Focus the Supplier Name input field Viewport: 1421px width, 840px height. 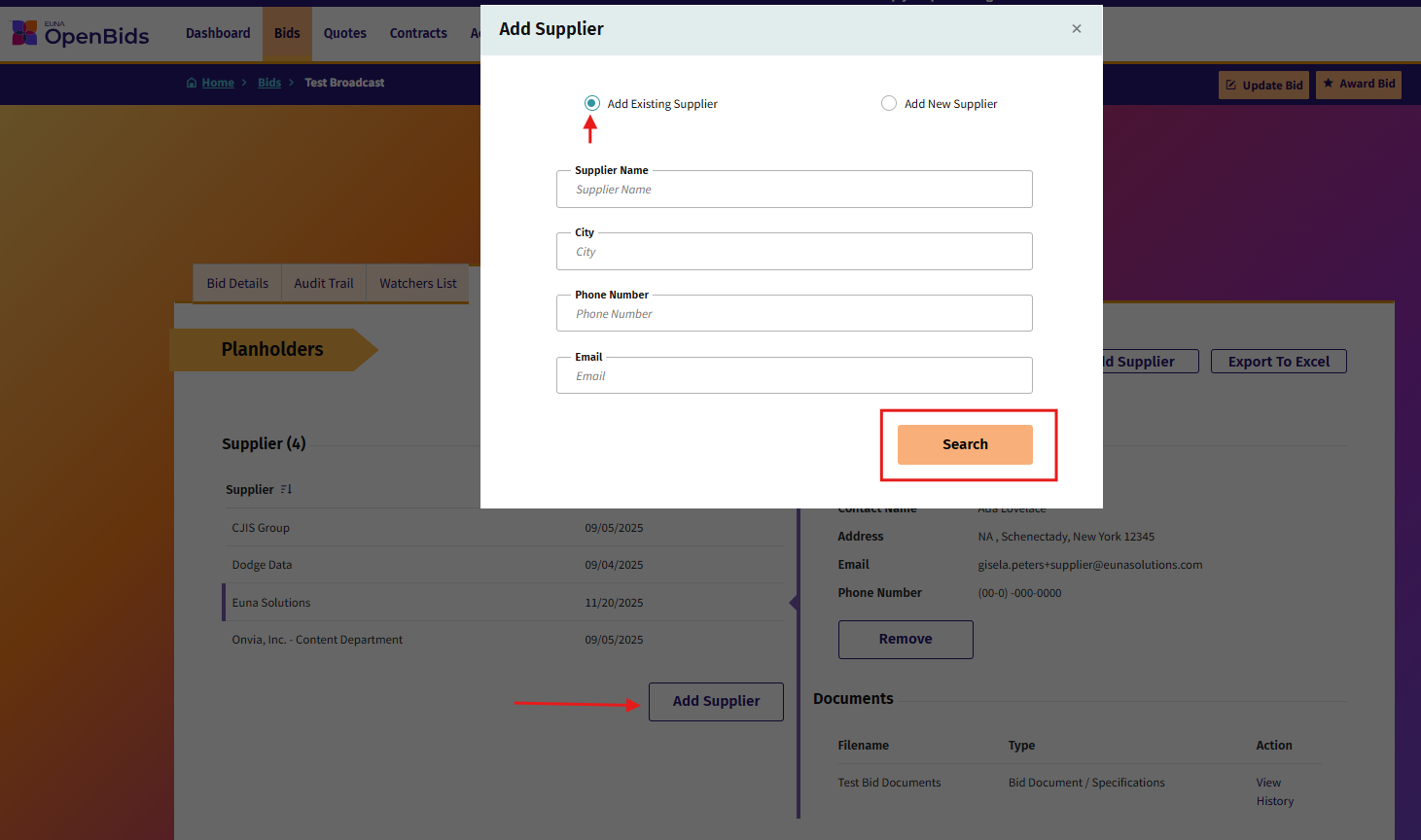coord(795,190)
